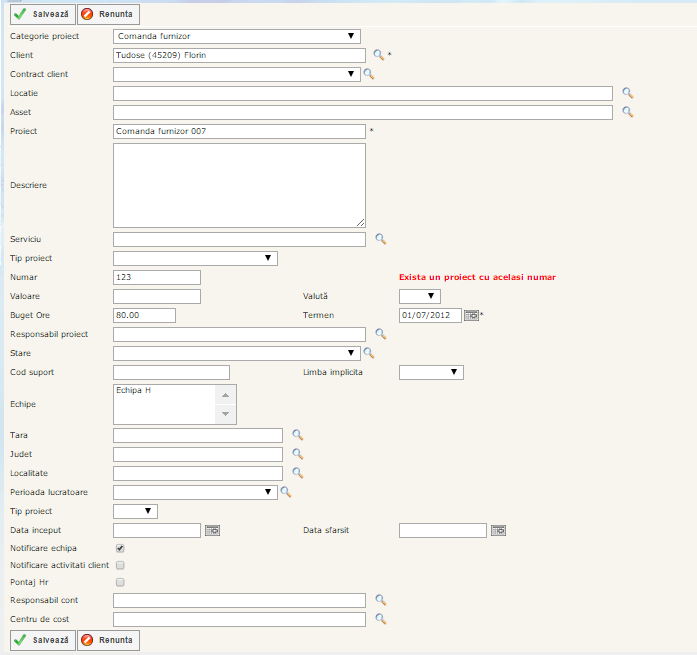Expand the Valută dropdown

click(x=419, y=296)
